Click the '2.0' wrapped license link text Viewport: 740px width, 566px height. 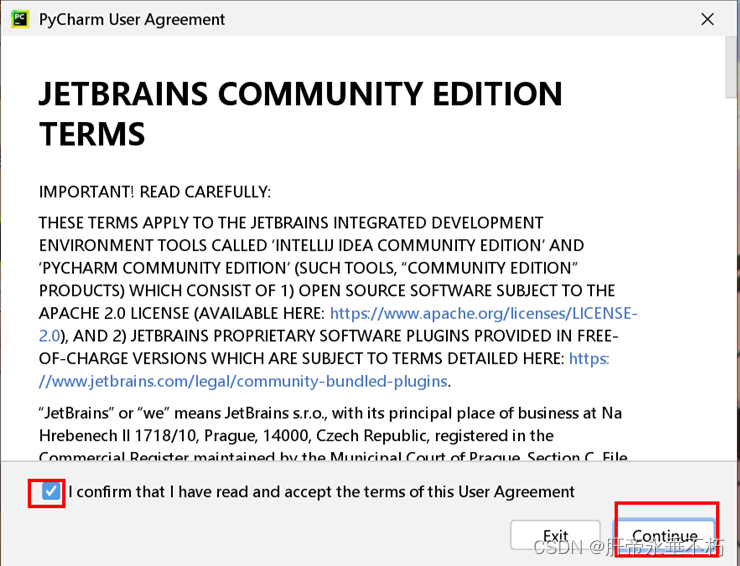tap(50, 336)
